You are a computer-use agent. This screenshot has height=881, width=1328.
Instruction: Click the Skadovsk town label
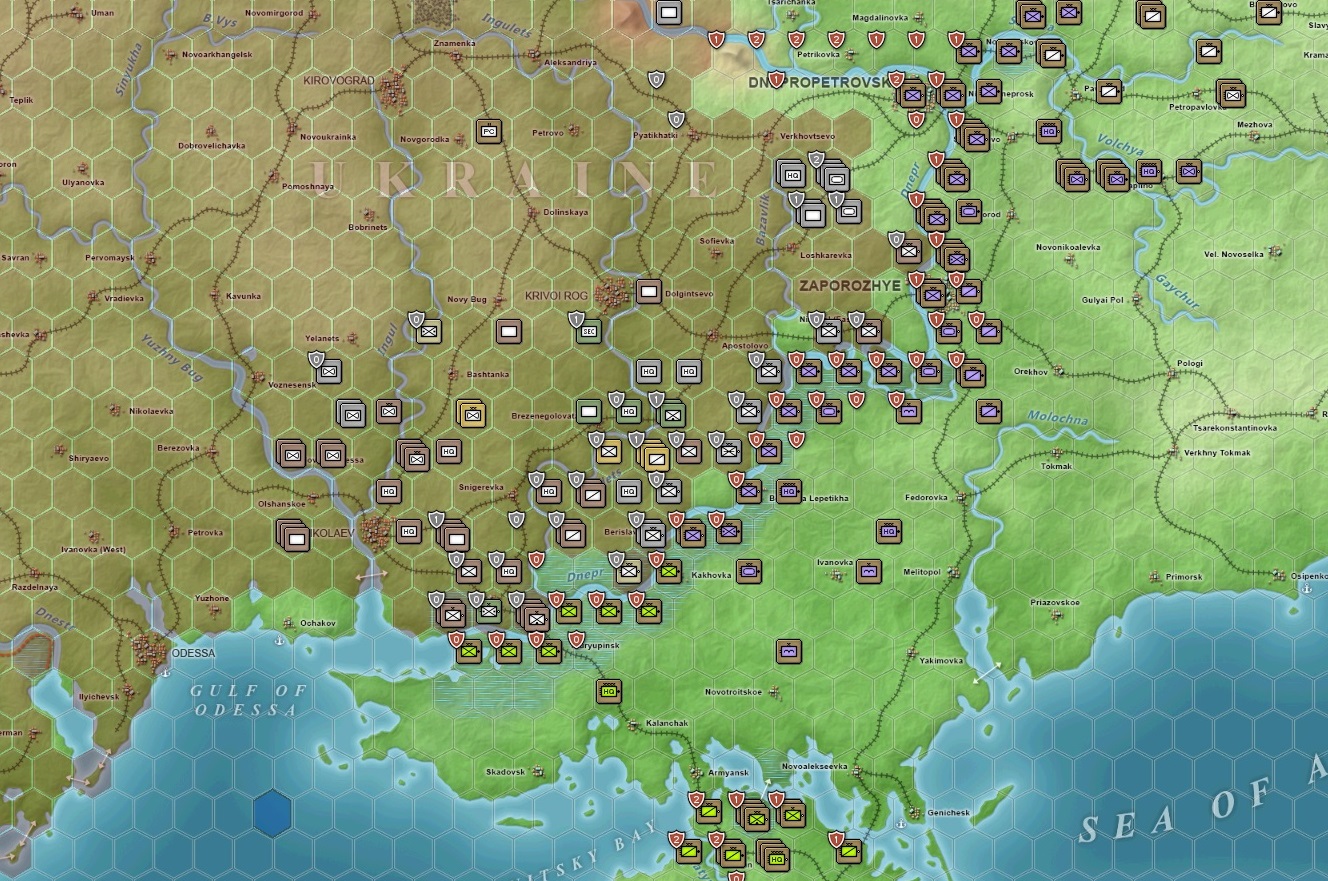tap(506, 772)
